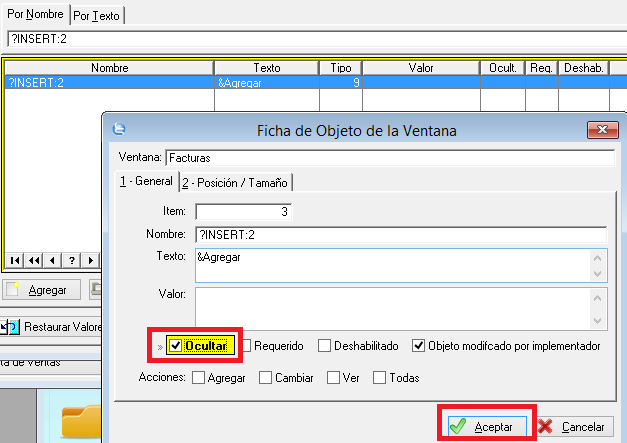Toggle Objeto modificado por implementador checkbox

pos(419,346)
